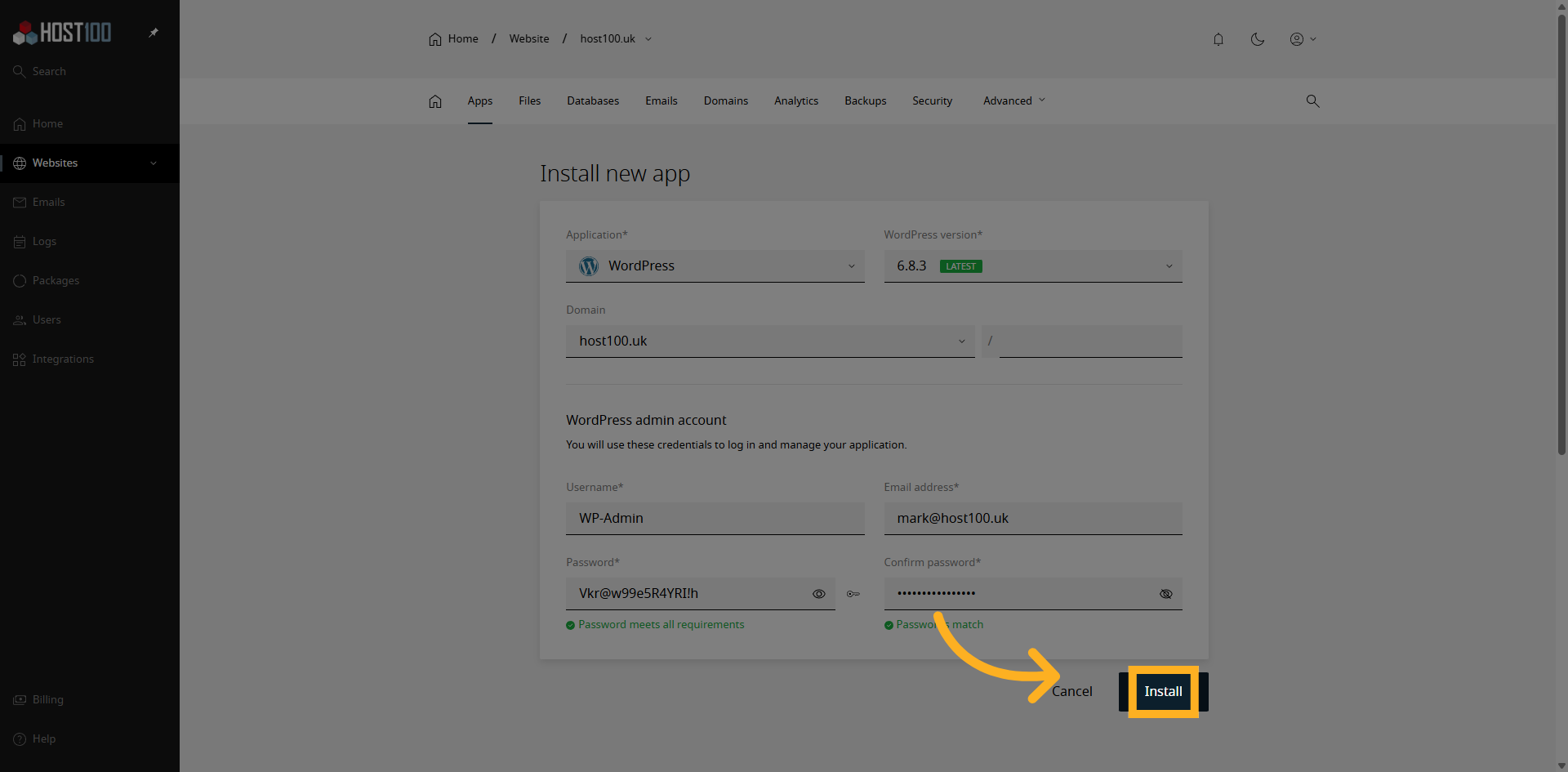Switch to the Apps tab
This screenshot has width=1568, height=772.
point(480,100)
